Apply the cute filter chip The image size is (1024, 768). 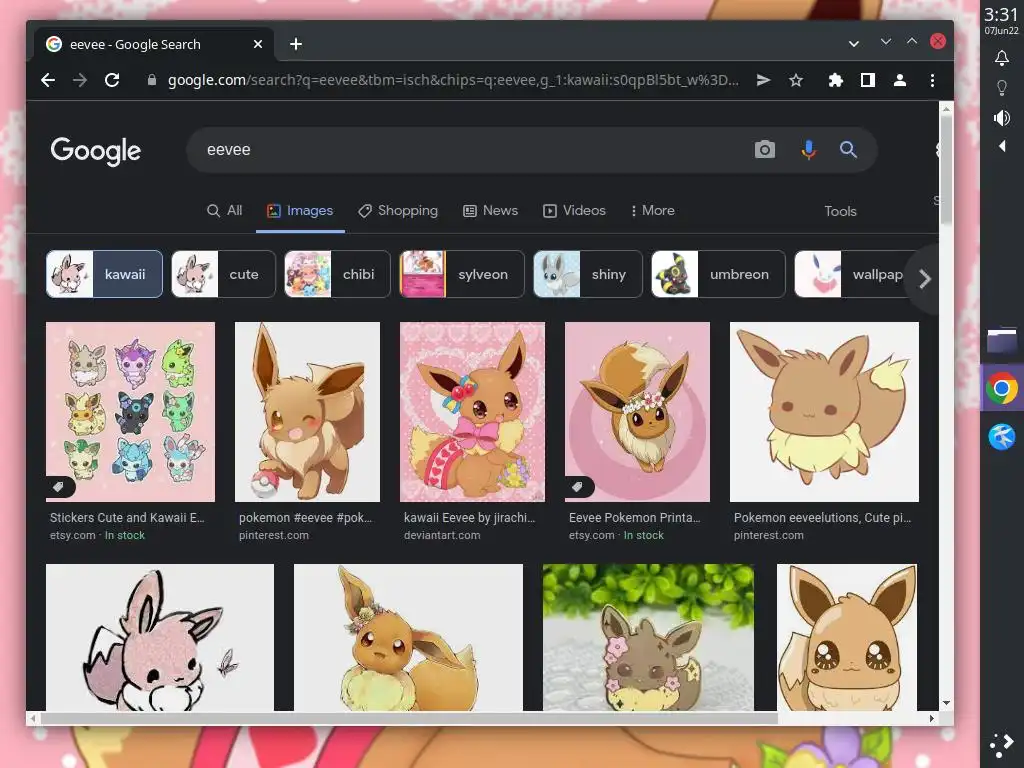223,274
